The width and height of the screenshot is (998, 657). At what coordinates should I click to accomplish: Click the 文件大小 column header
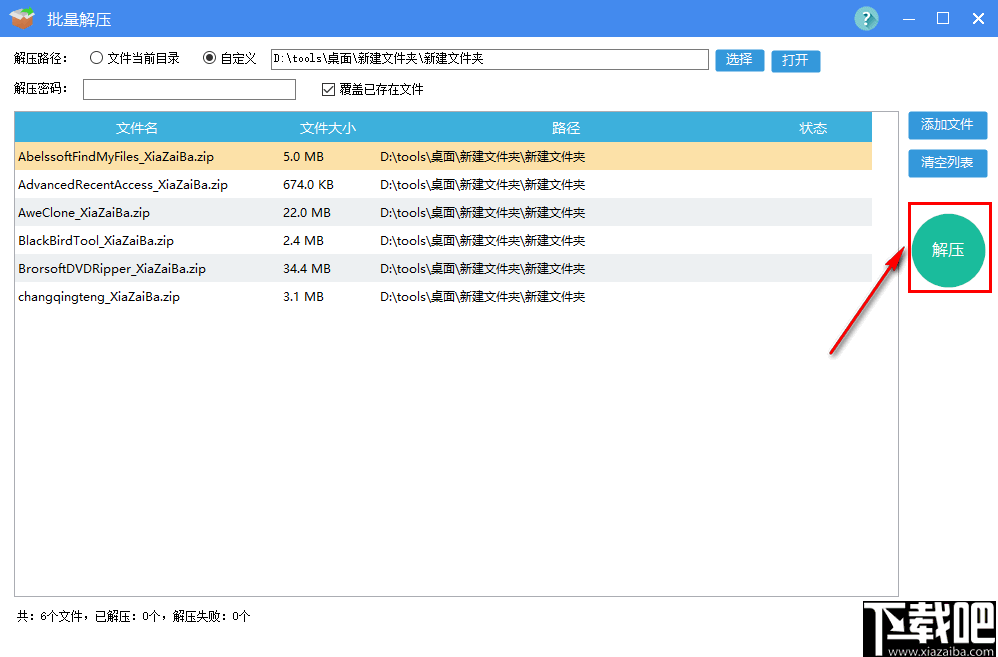[328, 127]
